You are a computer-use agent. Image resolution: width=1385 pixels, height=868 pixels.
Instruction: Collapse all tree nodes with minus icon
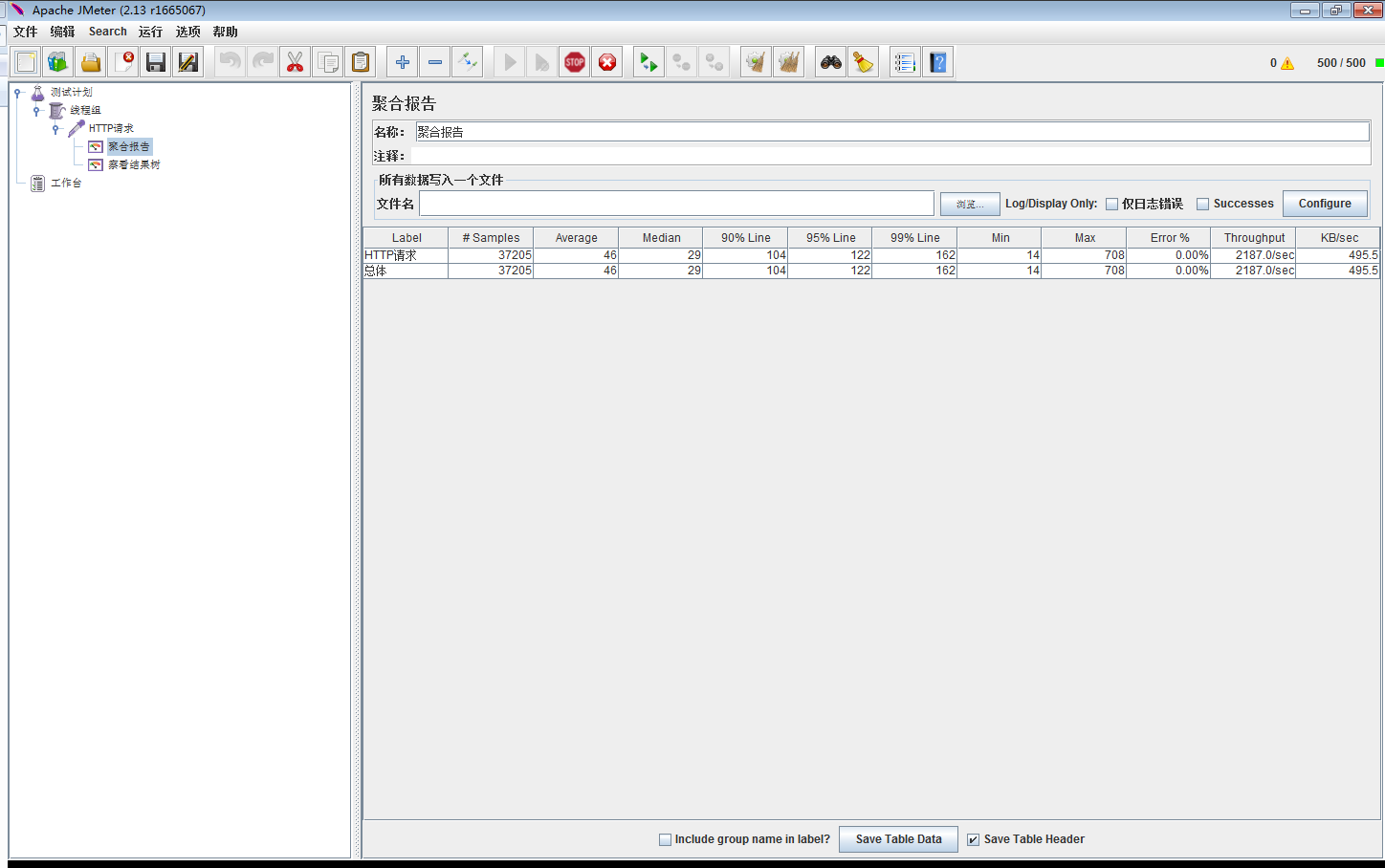coord(435,62)
